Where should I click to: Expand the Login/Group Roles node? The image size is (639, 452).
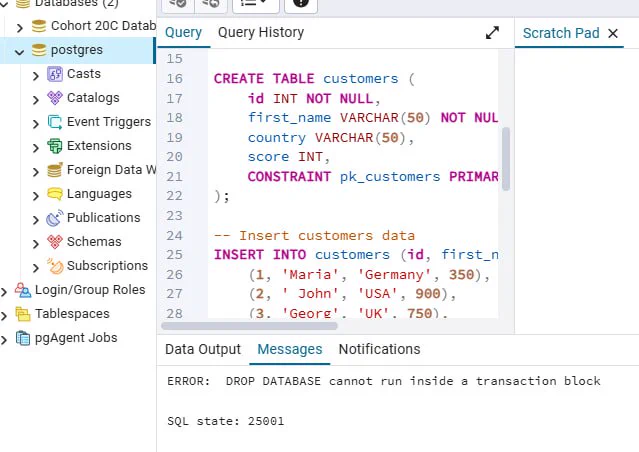click(x=4, y=291)
